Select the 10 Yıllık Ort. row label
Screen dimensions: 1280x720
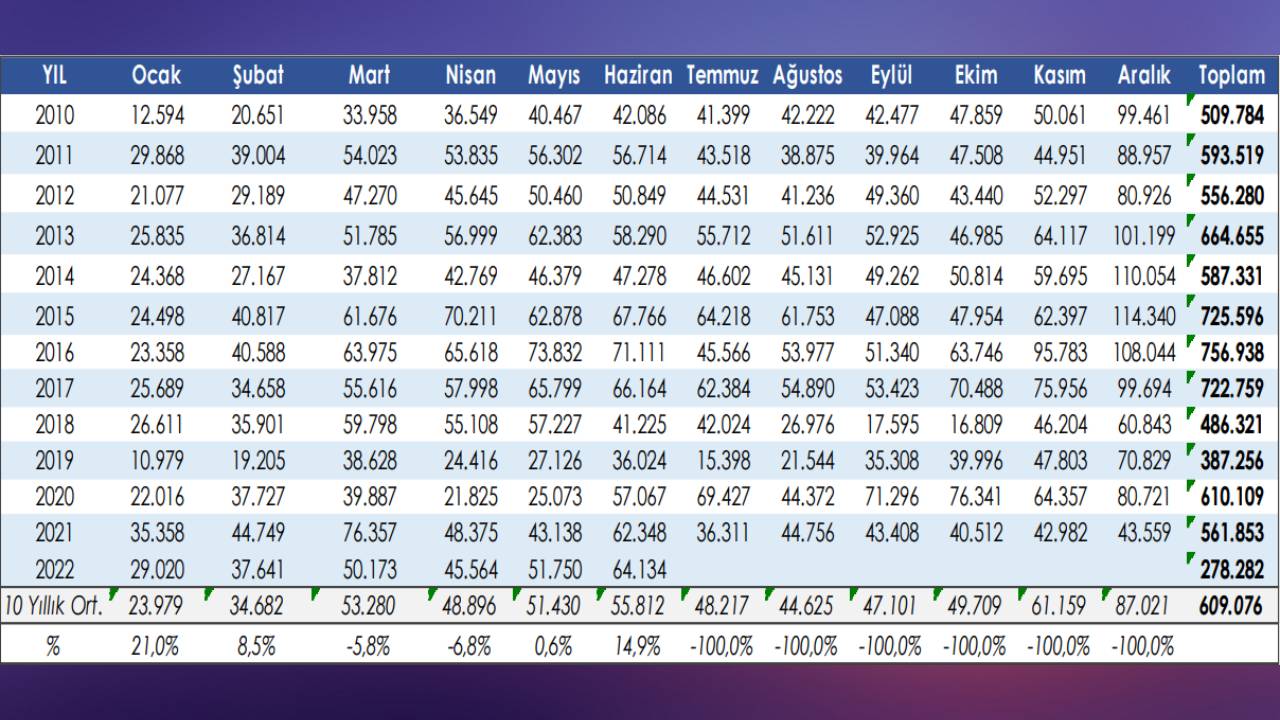coord(54,606)
